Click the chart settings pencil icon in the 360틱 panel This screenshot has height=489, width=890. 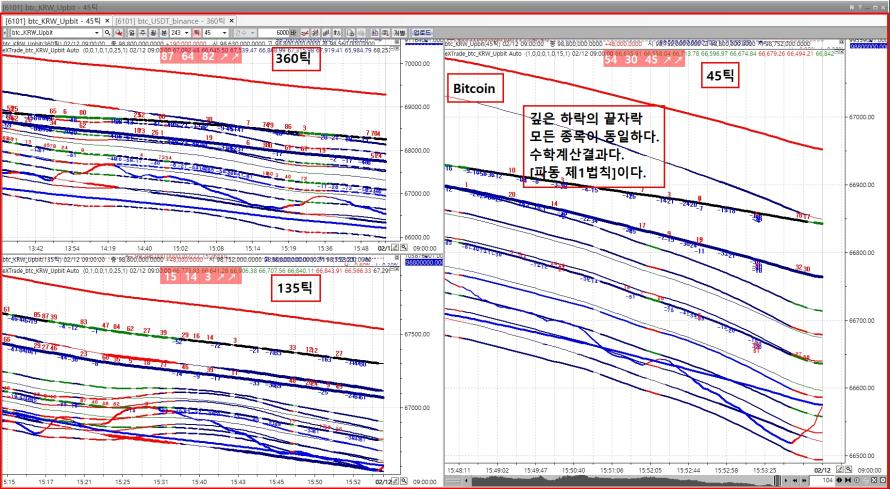(x=395, y=248)
